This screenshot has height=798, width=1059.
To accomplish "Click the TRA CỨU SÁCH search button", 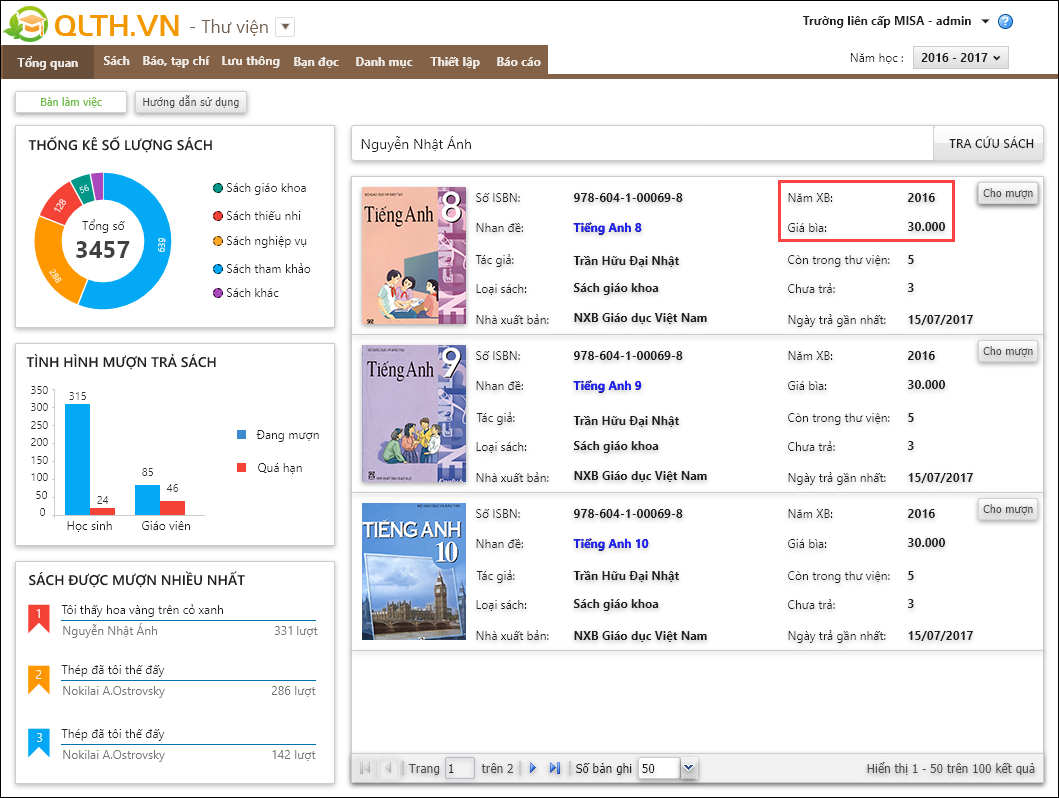I will click(x=990, y=144).
